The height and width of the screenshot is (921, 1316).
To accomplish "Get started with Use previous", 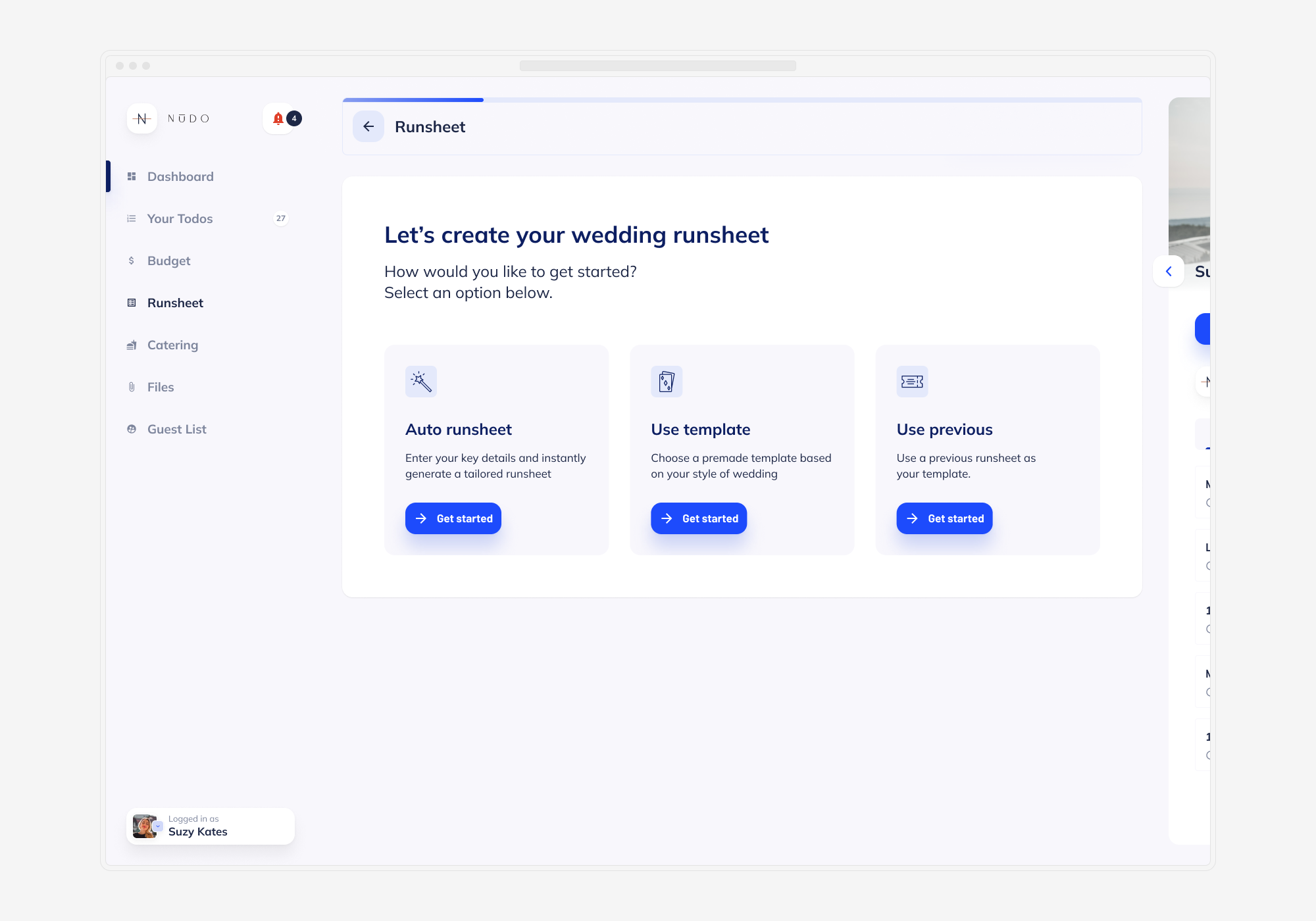I will (944, 518).
